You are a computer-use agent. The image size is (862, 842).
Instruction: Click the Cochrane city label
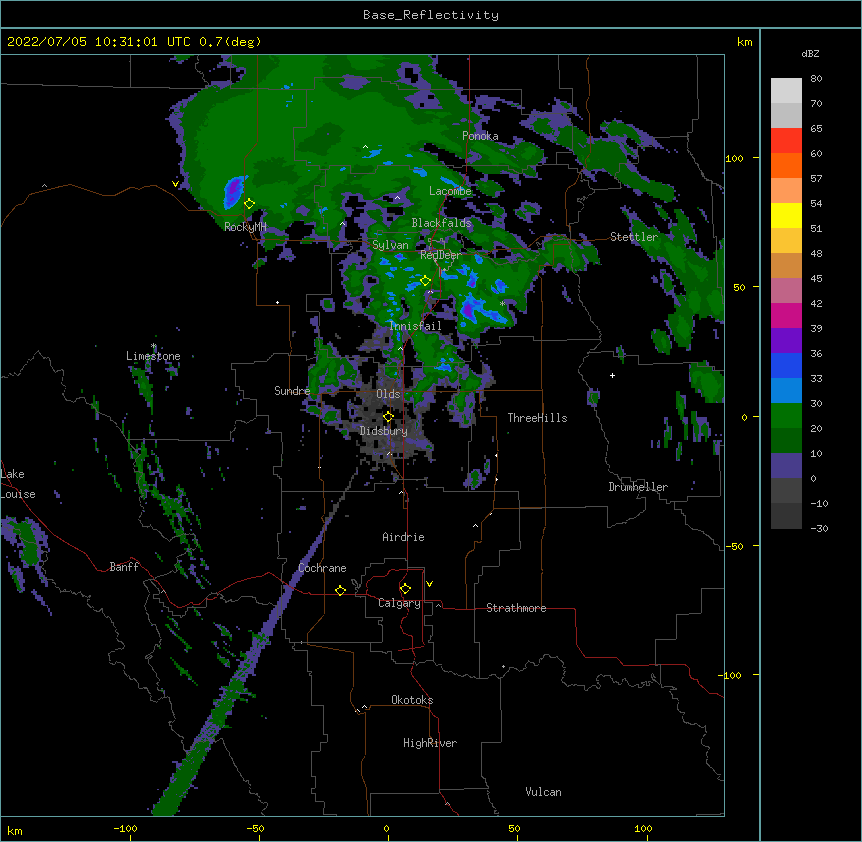point(322,568)
